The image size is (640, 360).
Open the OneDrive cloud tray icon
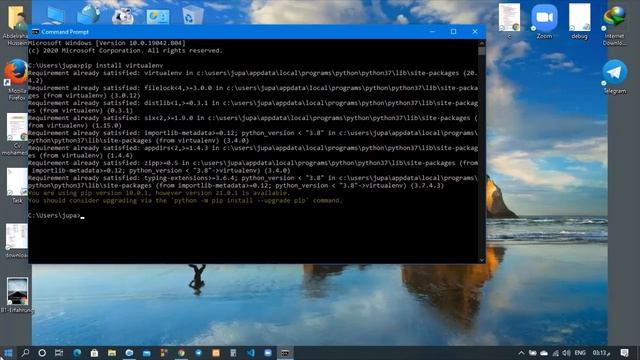click(x=544, y=353)
